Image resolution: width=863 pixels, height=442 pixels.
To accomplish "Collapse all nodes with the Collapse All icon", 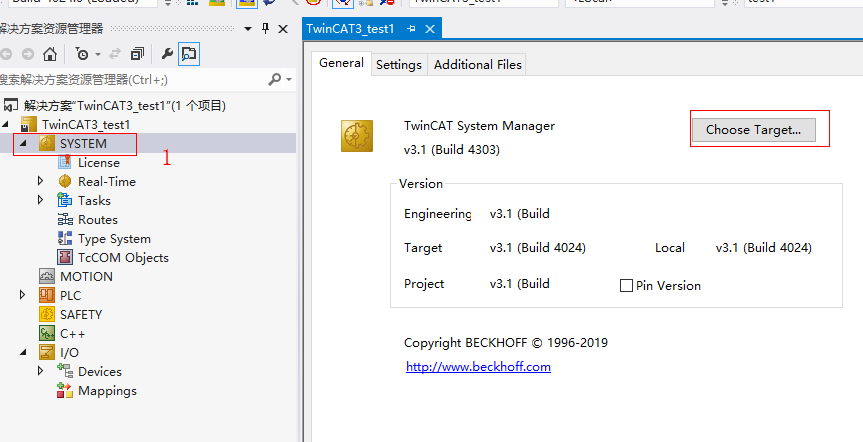I will (x=137, y=54).
